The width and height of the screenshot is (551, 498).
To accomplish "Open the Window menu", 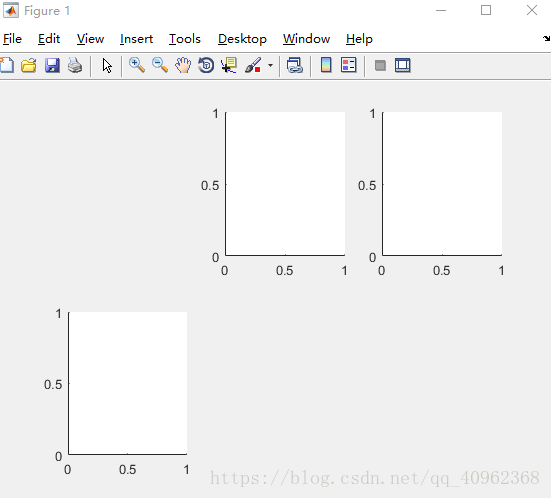I will tap(306, 39).
